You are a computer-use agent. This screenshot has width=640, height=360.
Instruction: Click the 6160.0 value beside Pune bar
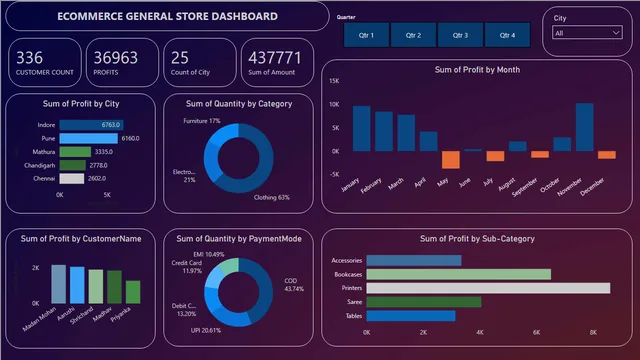pos(130,138)
